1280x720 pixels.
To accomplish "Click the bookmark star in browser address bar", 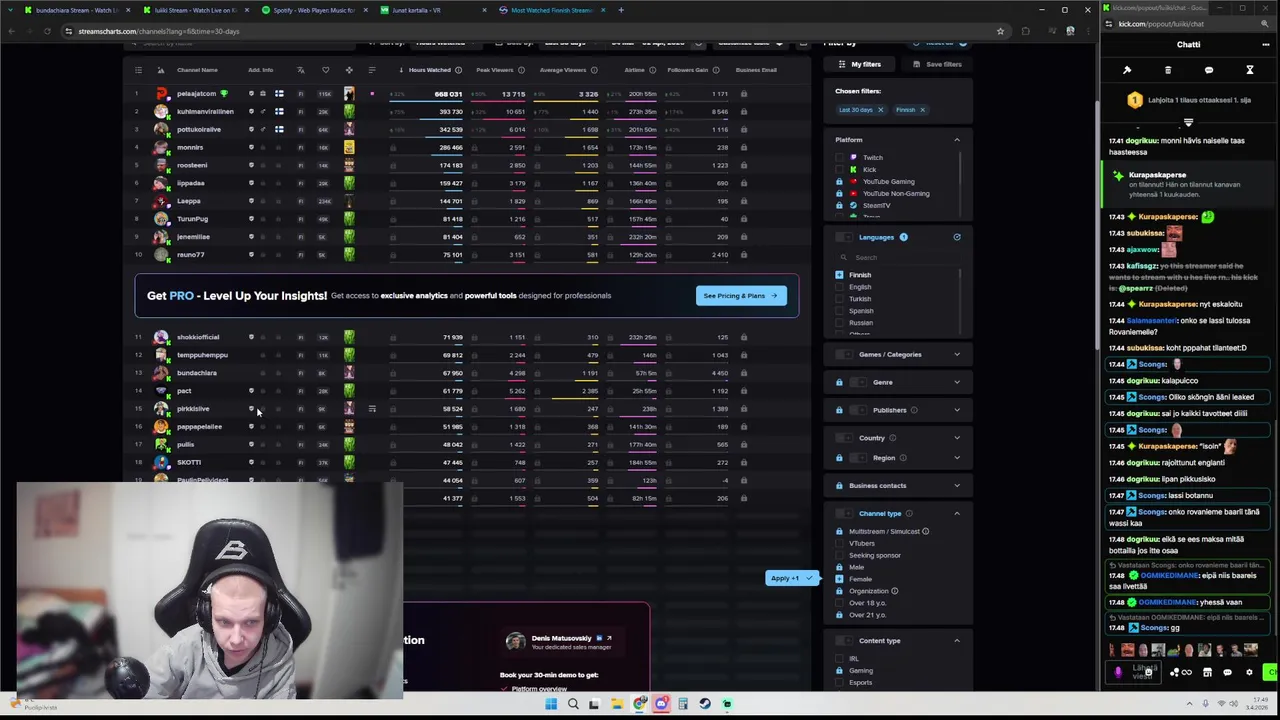I will click(1000, 31).
